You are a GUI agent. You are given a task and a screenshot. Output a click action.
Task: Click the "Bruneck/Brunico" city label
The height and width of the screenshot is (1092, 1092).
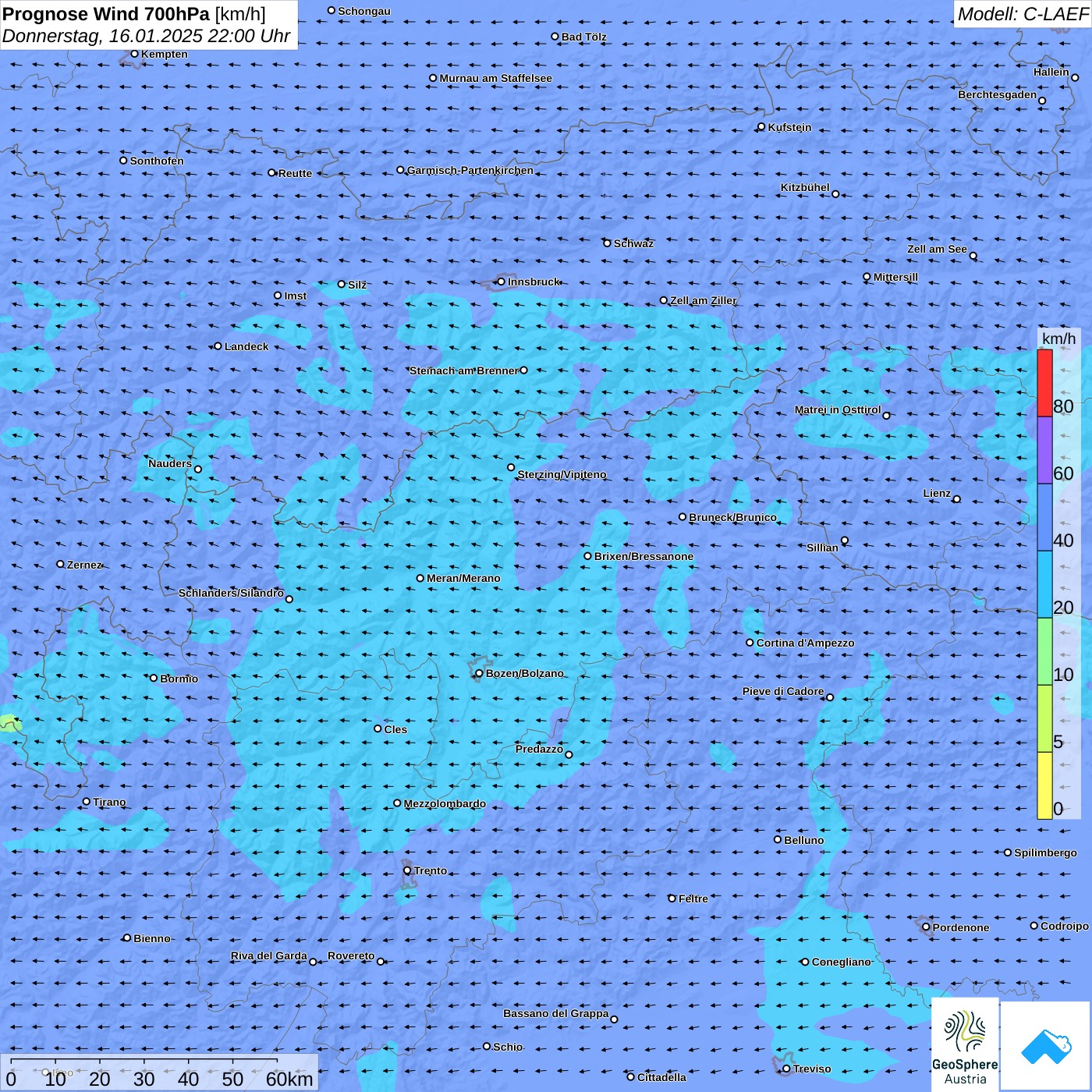click(732, 517)
